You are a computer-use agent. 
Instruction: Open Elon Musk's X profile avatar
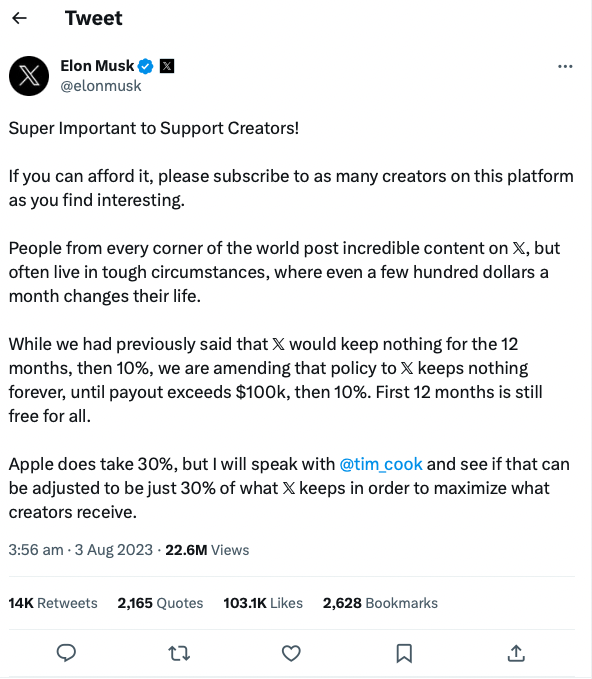[29, 76]
